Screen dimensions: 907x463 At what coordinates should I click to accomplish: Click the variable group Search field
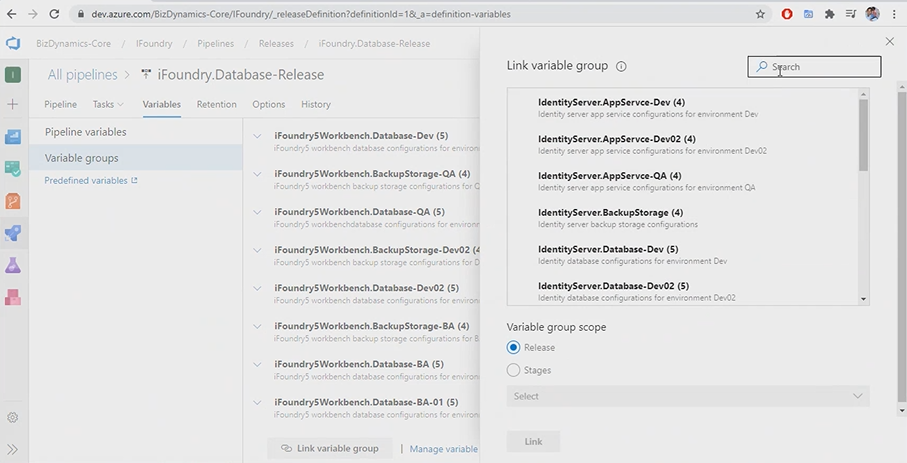click(x=814, y=67)
